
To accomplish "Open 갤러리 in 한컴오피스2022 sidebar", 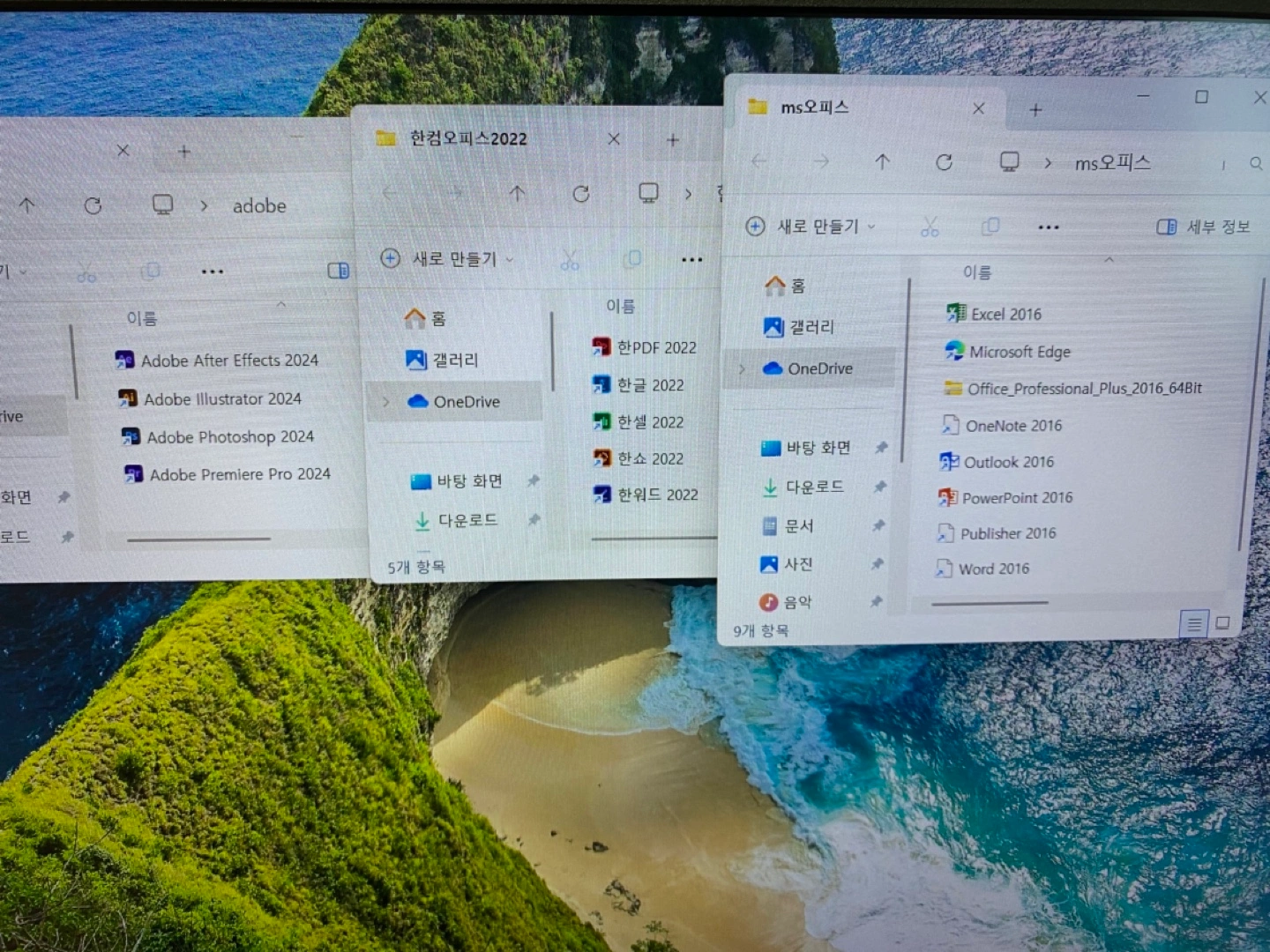I will [x=442, y=360].
